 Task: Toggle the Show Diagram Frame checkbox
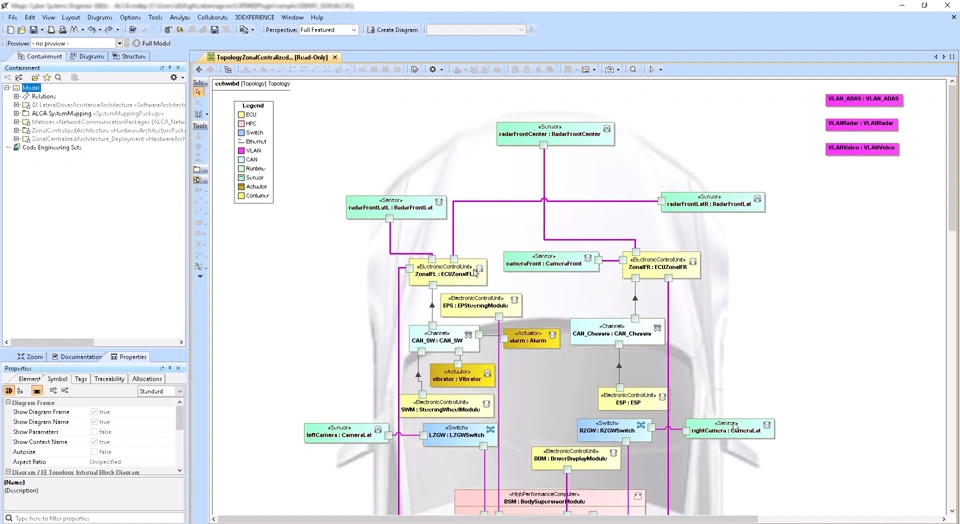94,412
